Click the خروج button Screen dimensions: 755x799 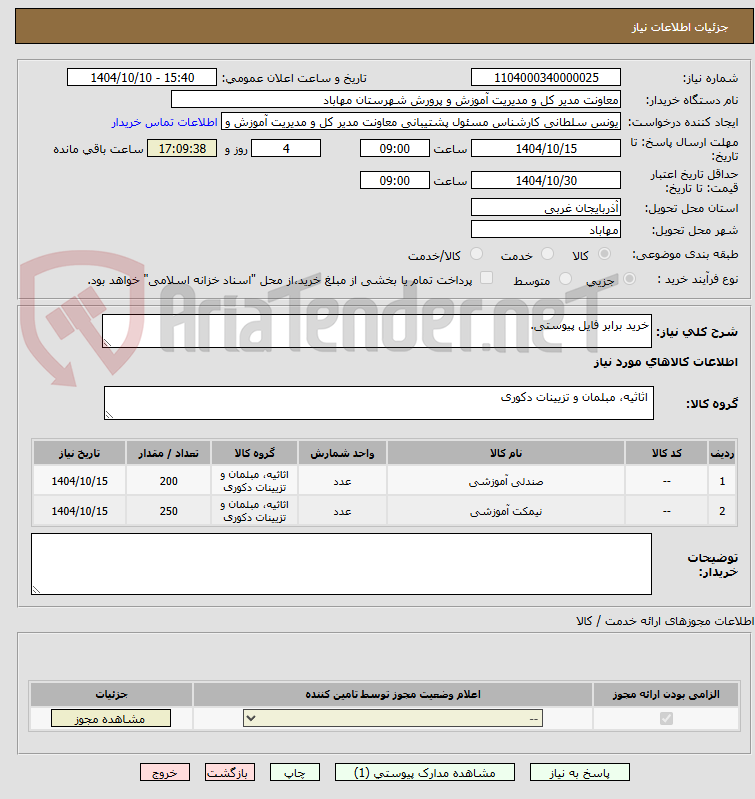click(x=165, y=773)
